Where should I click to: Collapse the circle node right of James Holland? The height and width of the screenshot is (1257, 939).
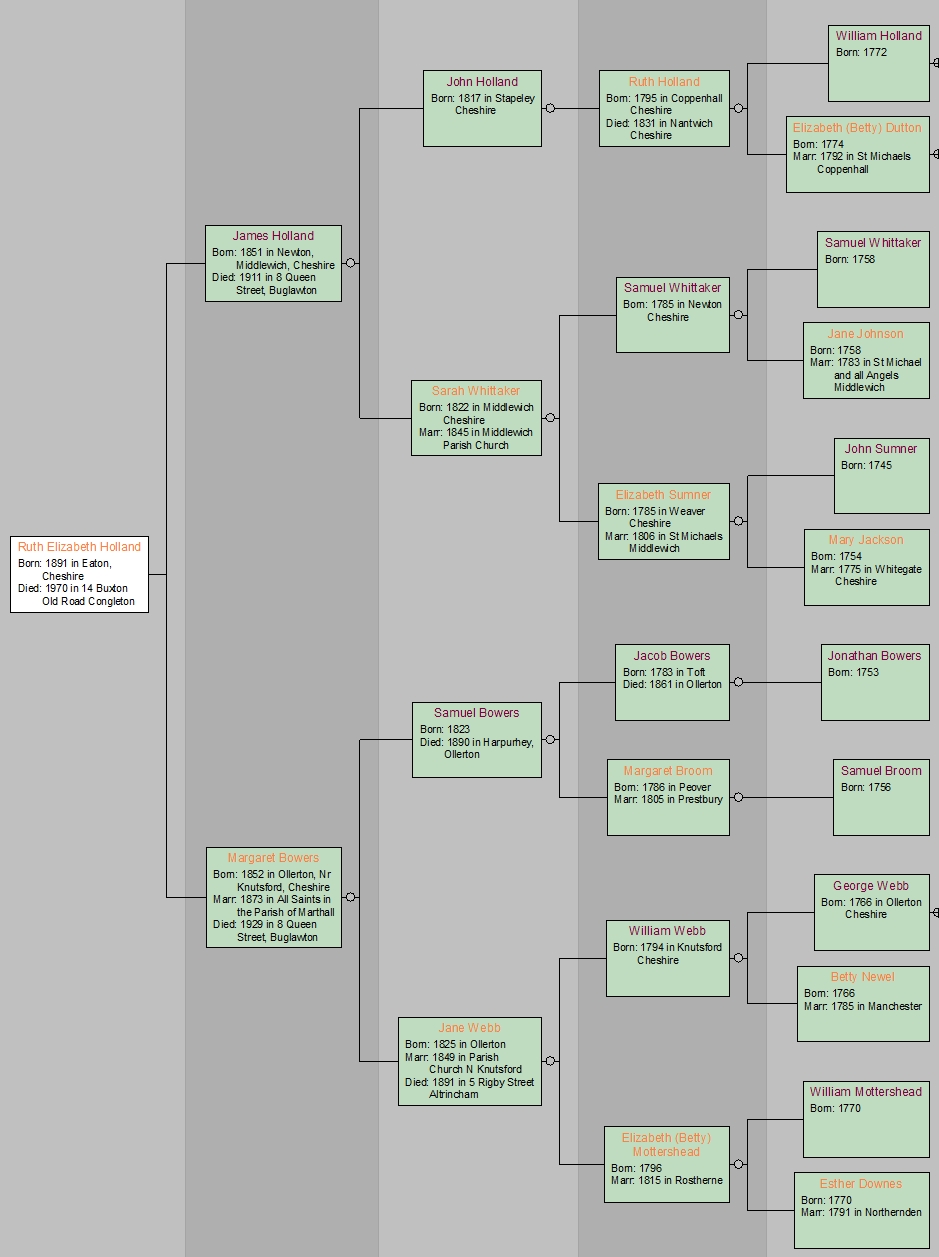tap(350, 263)
